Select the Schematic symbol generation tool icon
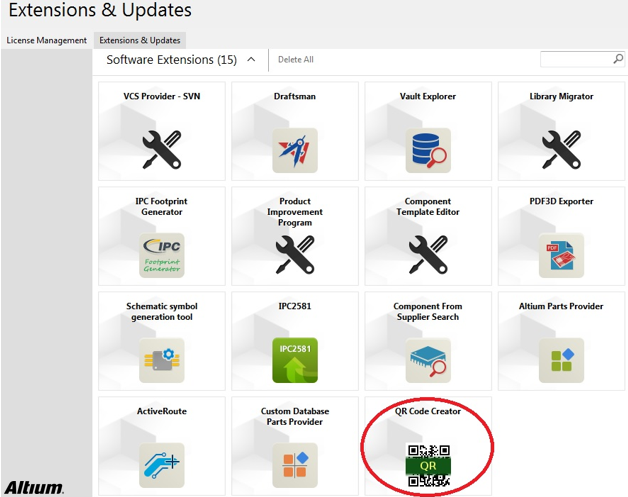 (162, 360)
